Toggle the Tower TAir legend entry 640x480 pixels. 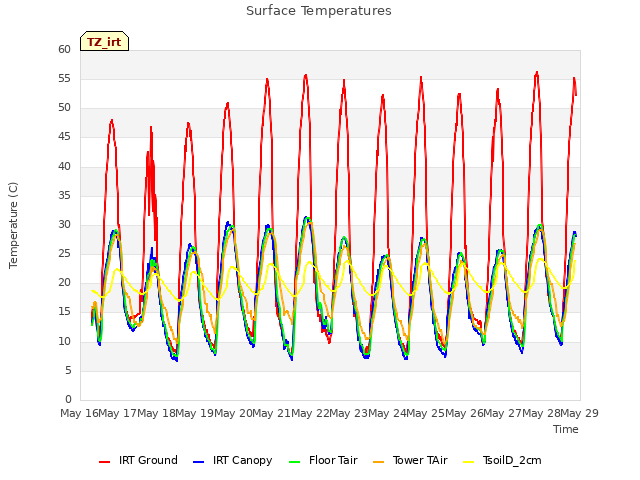pos(410,460)
